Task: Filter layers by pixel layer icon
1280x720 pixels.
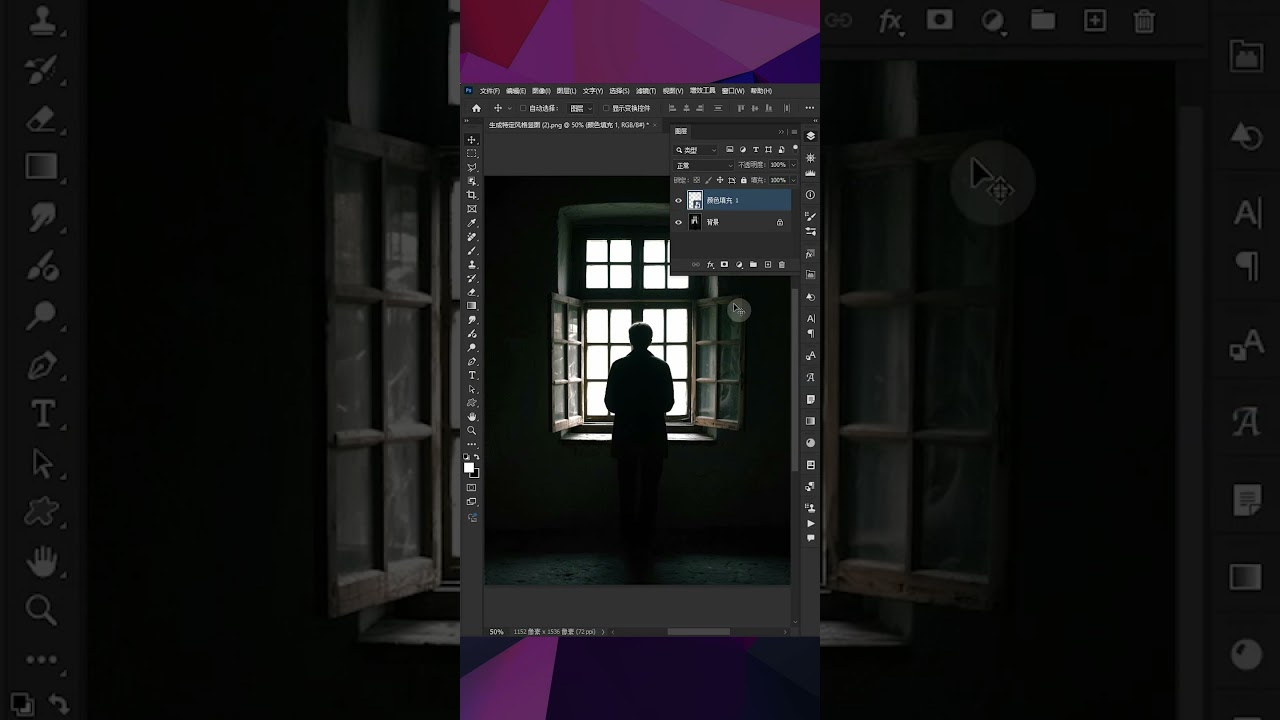Action: point(730,149)
